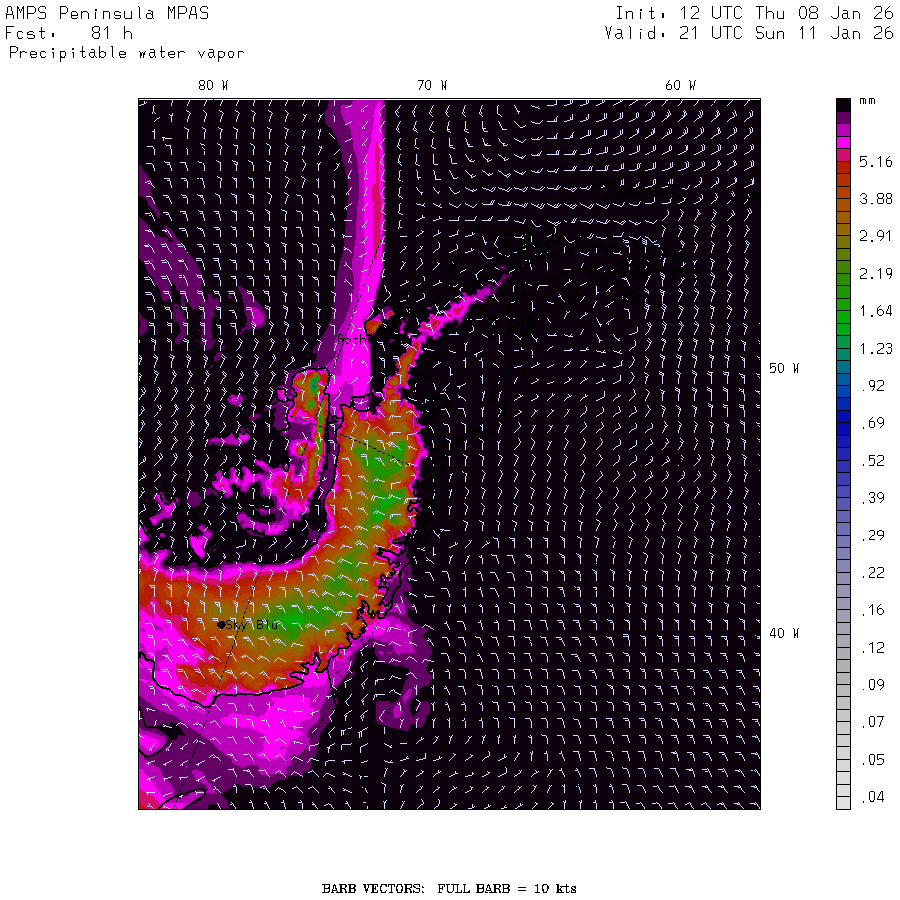This screenshot has width=900, height=900.
Task: Select the 5.16 mm colorbar label
Action: 875,162
